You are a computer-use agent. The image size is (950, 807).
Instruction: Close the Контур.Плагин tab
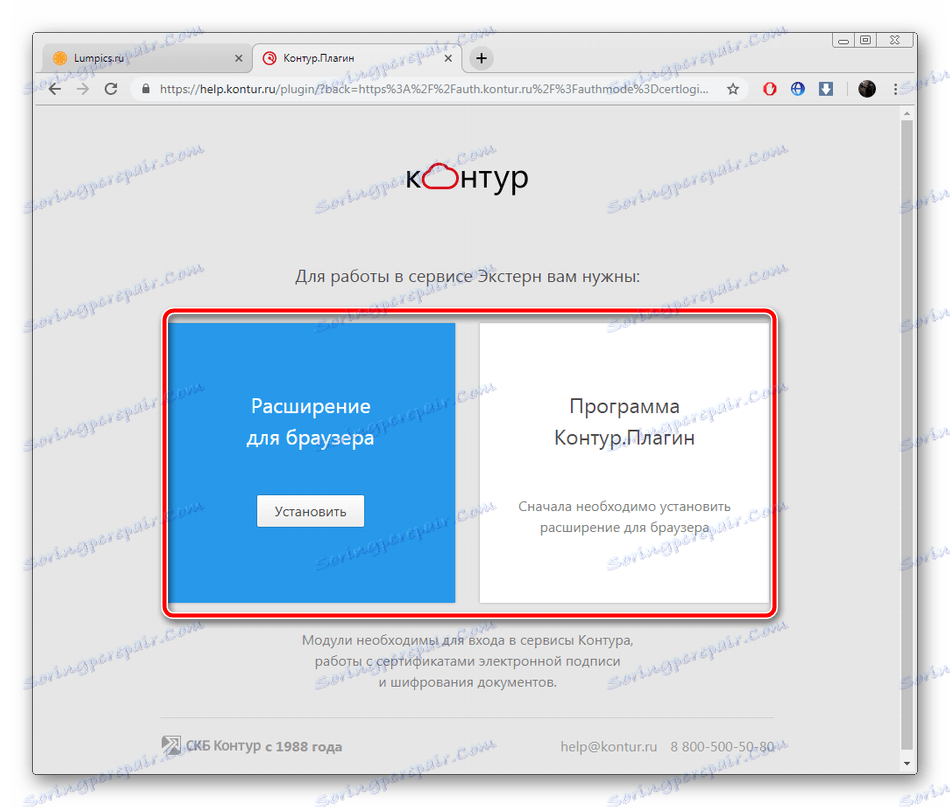[x=448, y=58]
